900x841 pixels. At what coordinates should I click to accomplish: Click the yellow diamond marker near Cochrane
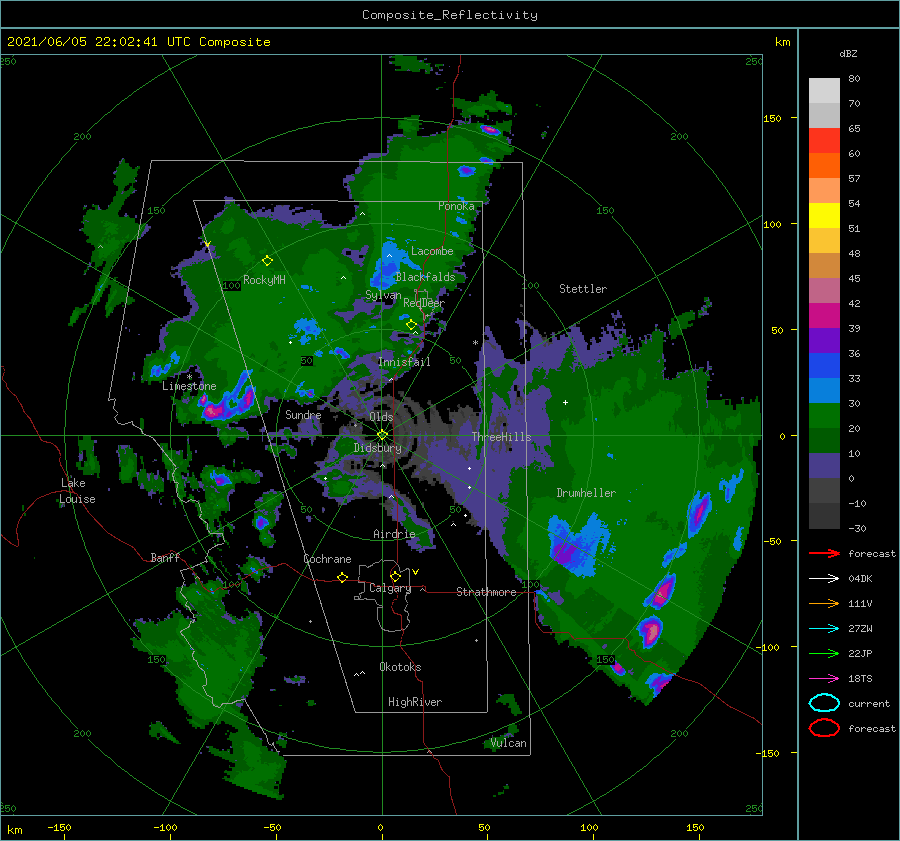coord(342,578)
